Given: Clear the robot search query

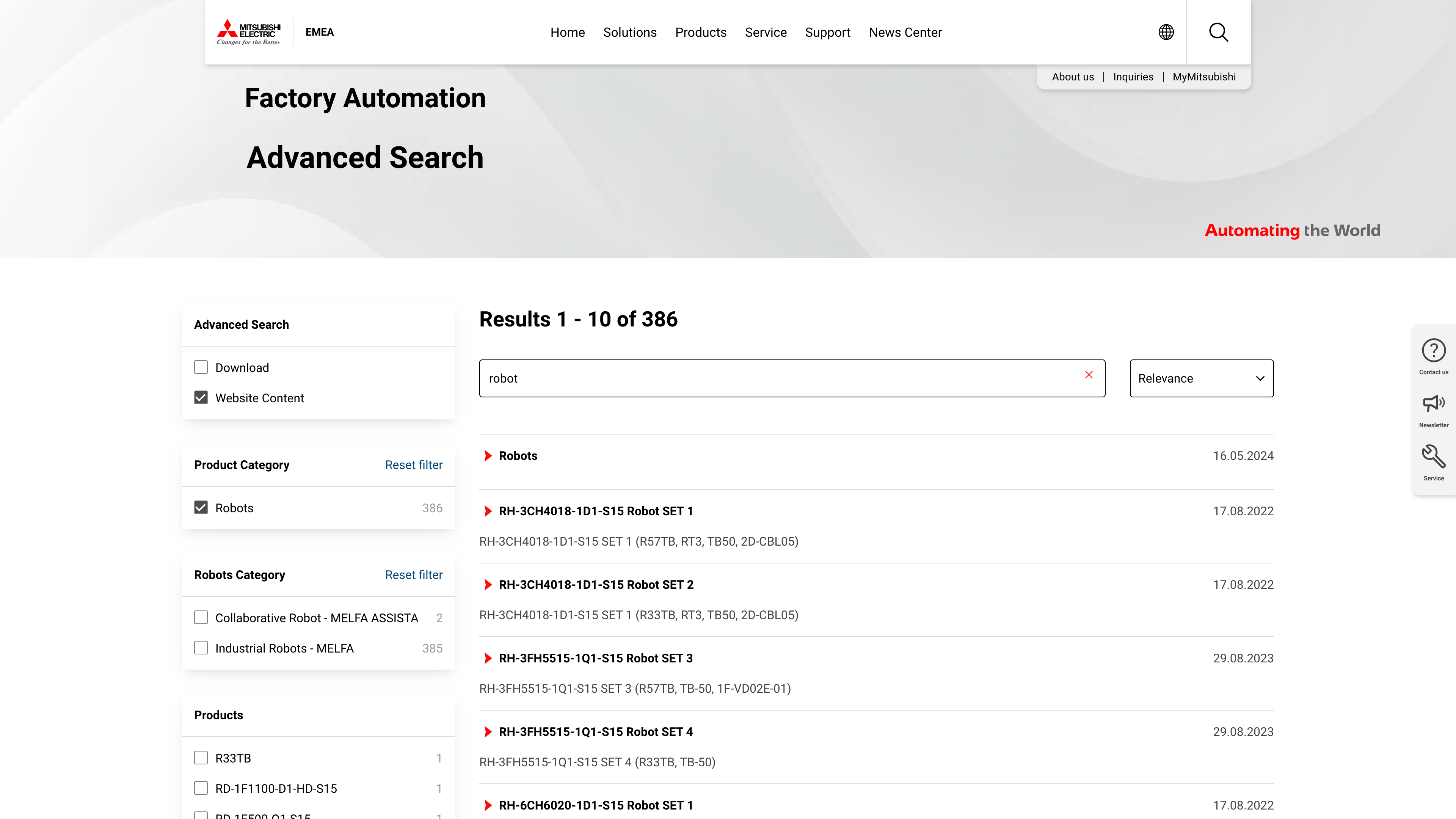Looking at the screenshot, I should coord(1089,375).
